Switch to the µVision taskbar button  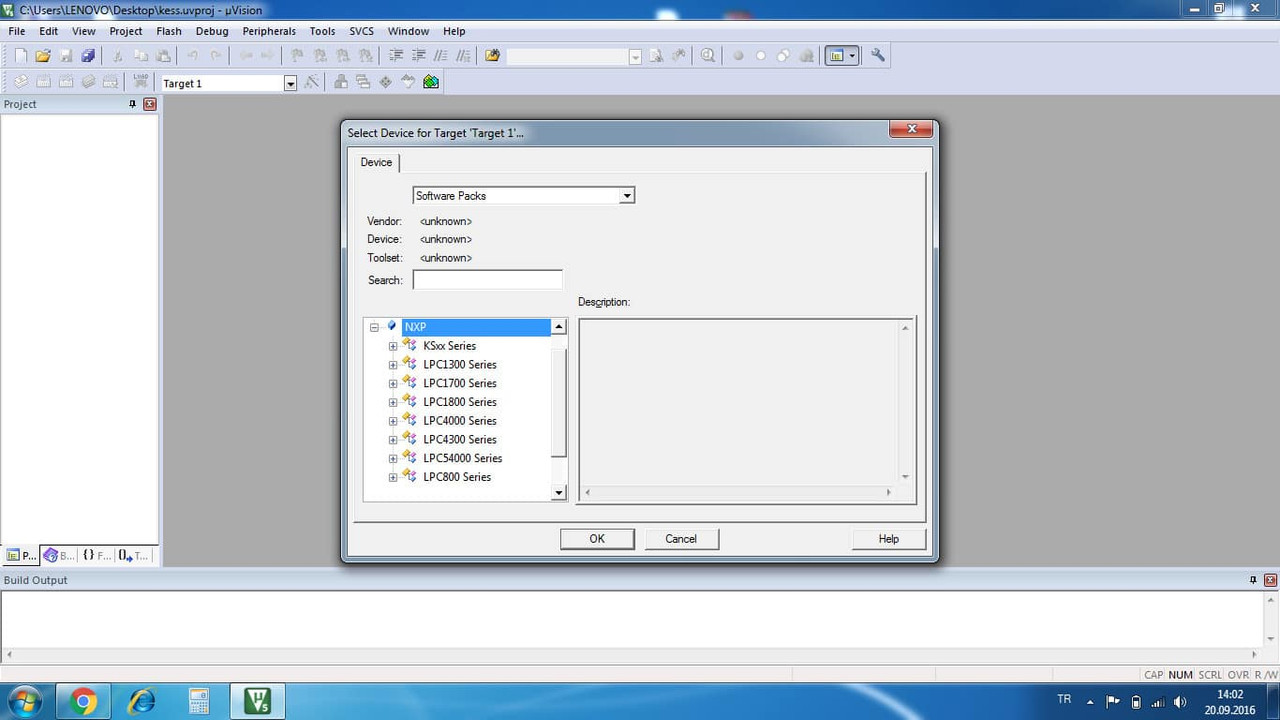pos(257,702)
